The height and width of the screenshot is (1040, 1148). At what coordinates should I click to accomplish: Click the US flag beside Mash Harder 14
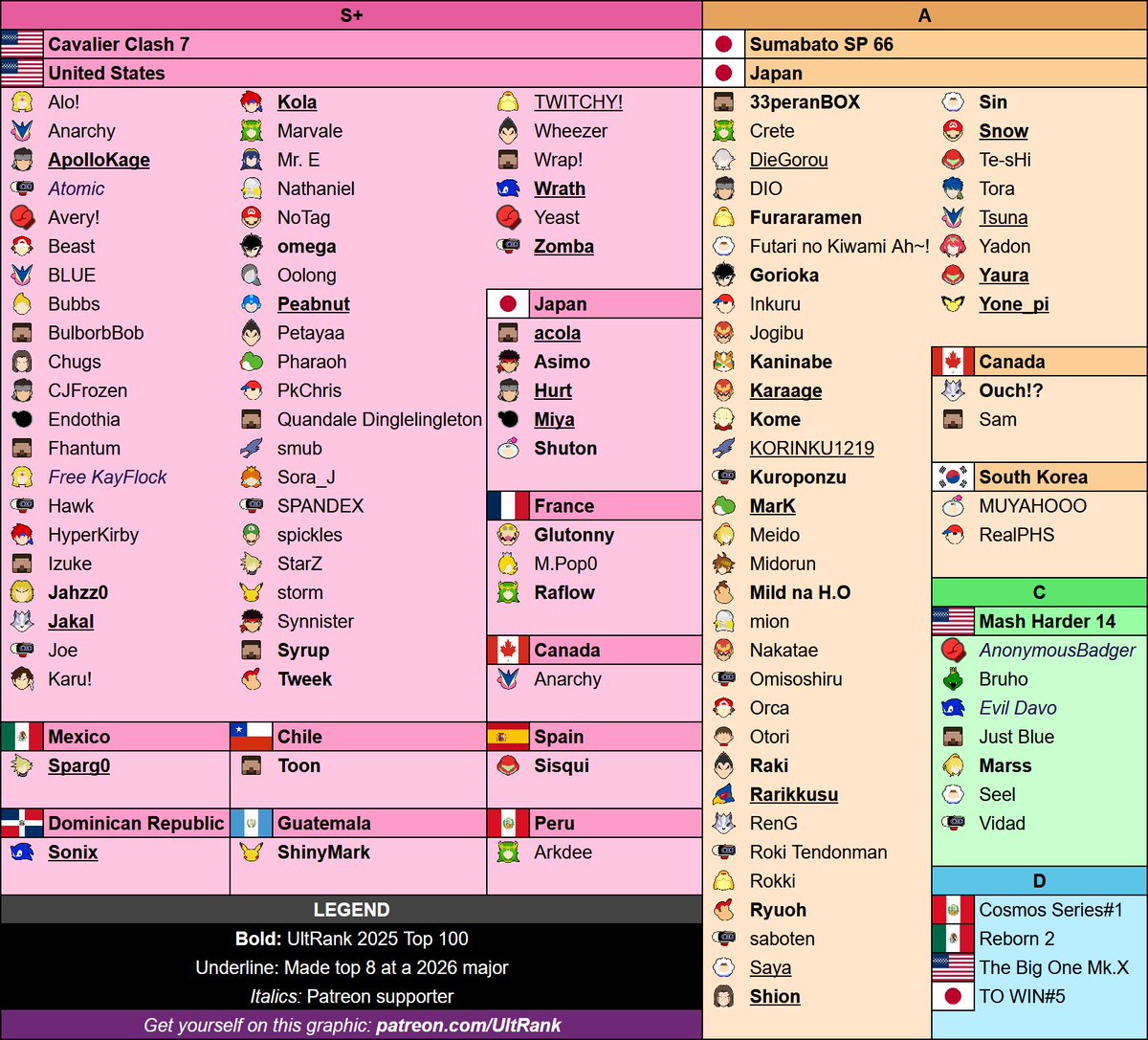click(x=953, y=621)
